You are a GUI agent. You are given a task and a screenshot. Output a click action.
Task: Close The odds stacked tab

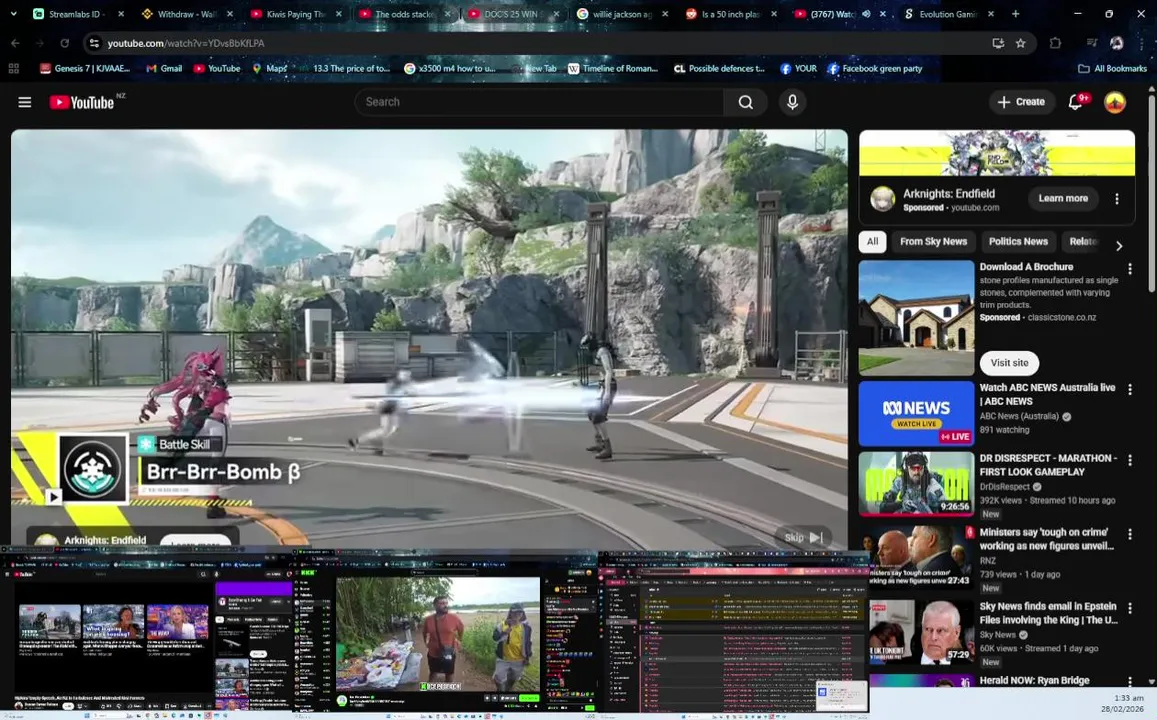click(448, 14)
